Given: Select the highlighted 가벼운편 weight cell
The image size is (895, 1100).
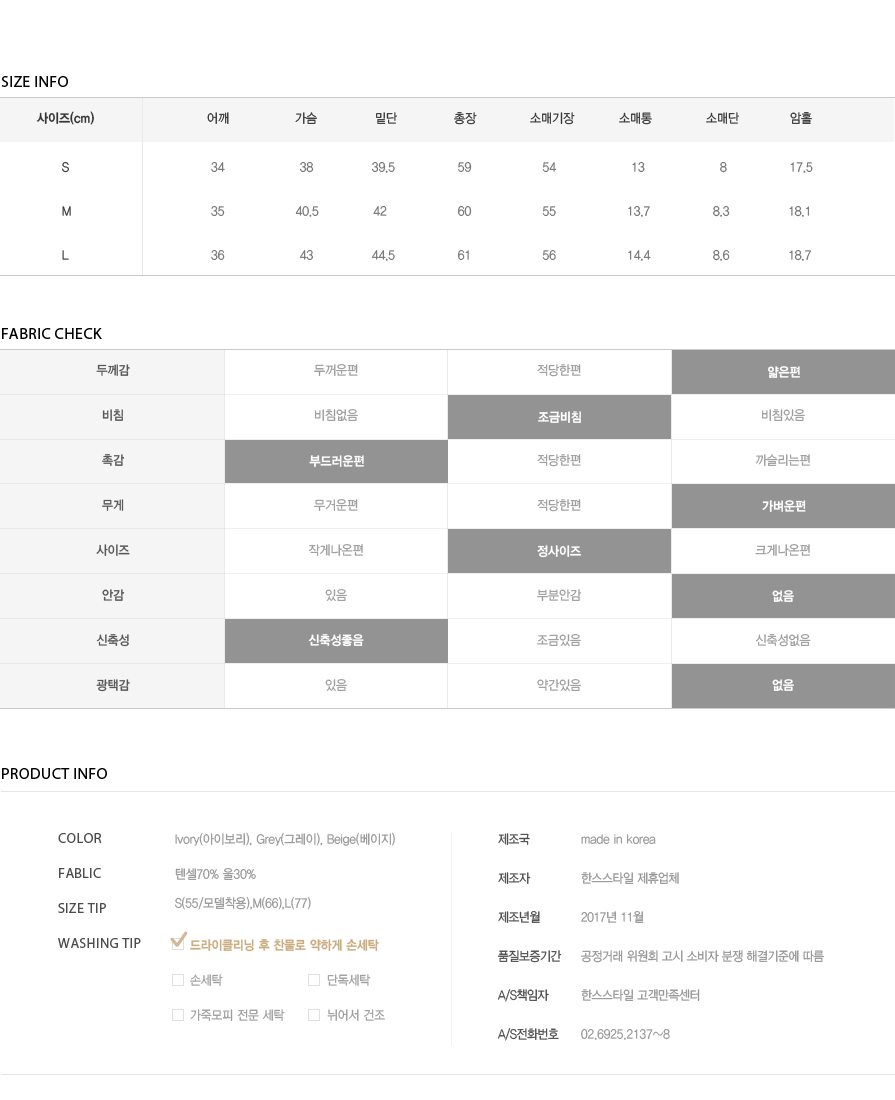Looking at the screenshot, I should click(783, 506).
